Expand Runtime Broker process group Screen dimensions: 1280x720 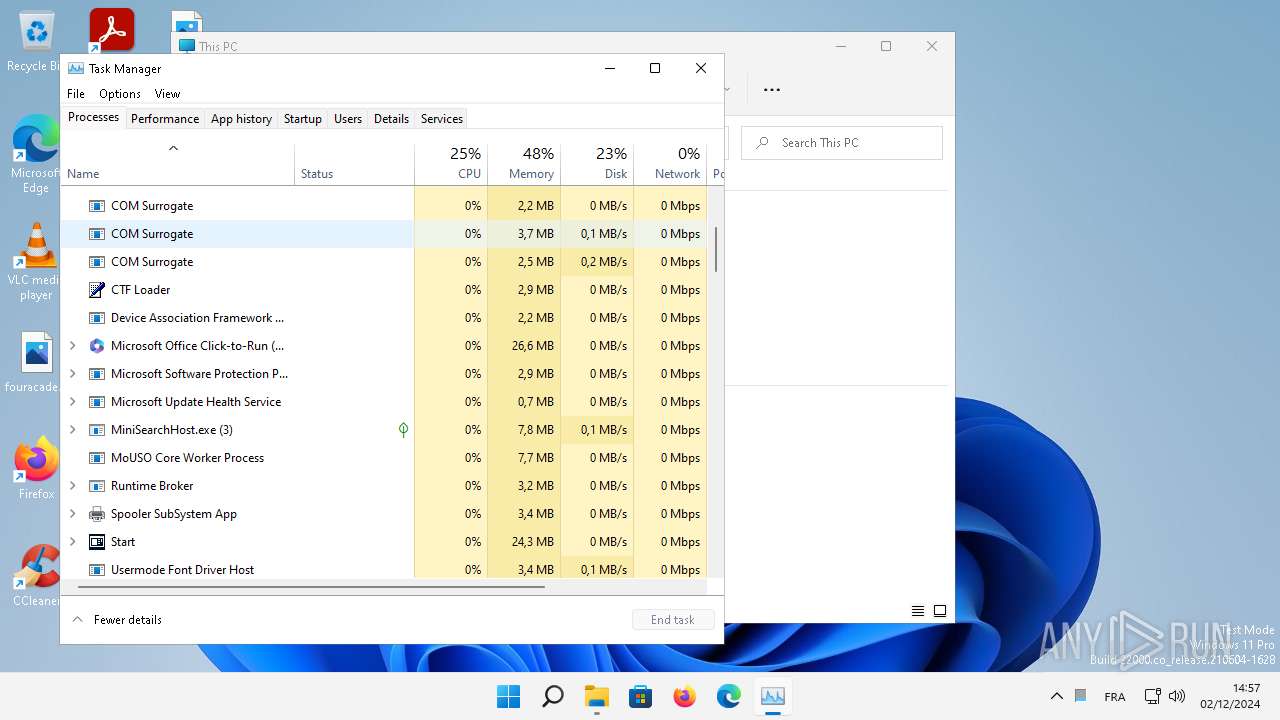[x=72, y=486]
